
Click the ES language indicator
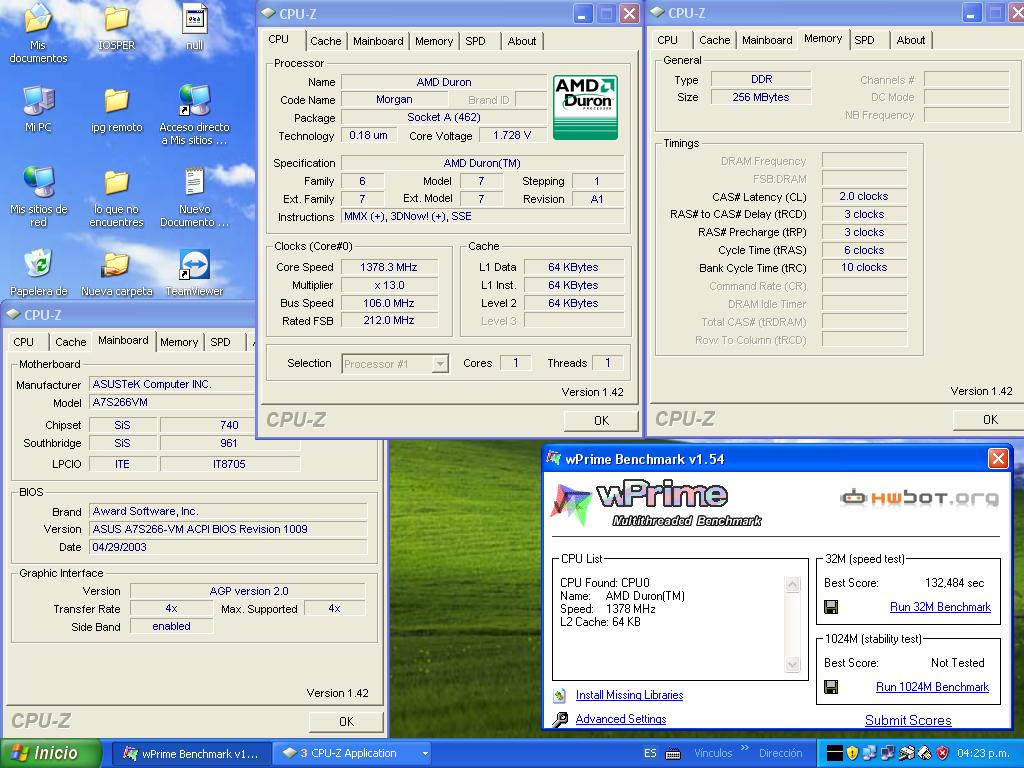(x=650, y=754)
